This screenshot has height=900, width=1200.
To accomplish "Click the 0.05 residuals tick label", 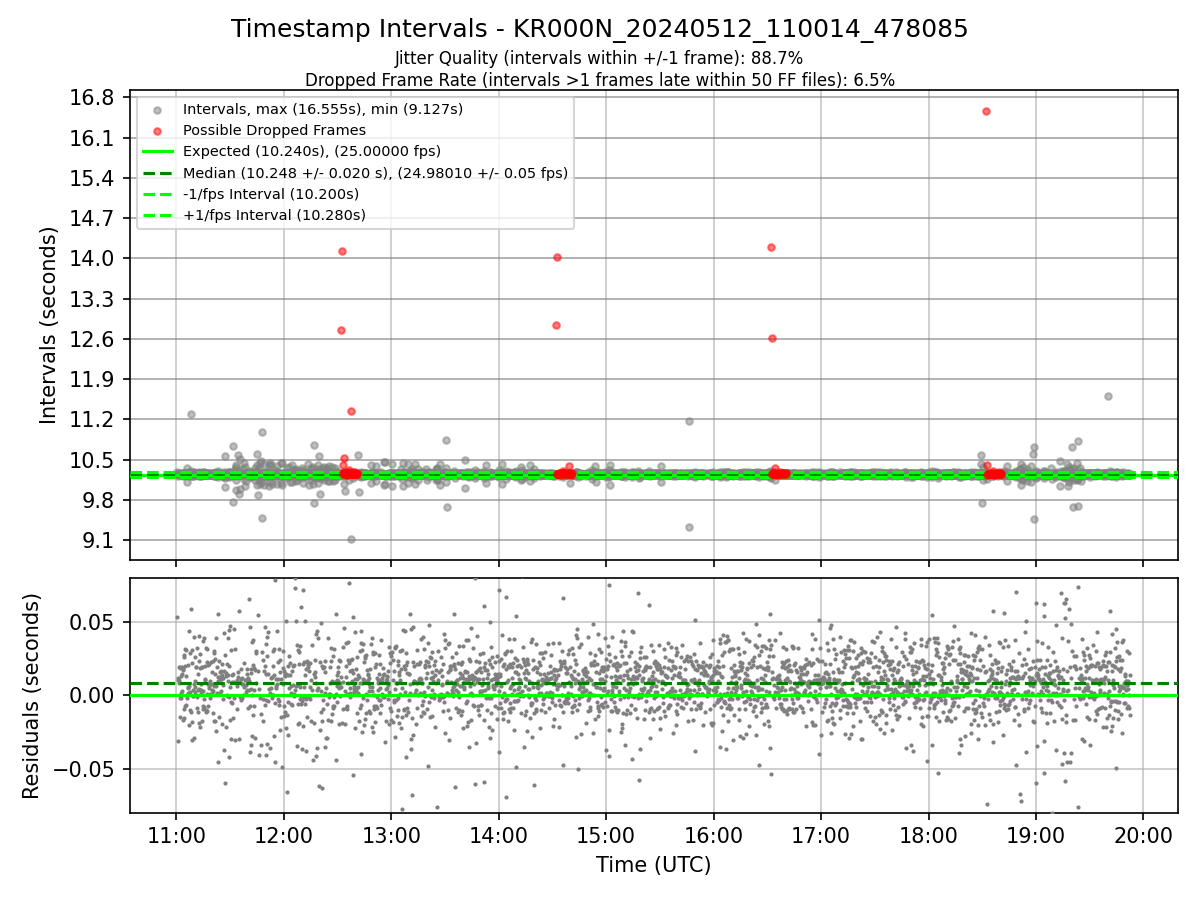I will [94, 622].
